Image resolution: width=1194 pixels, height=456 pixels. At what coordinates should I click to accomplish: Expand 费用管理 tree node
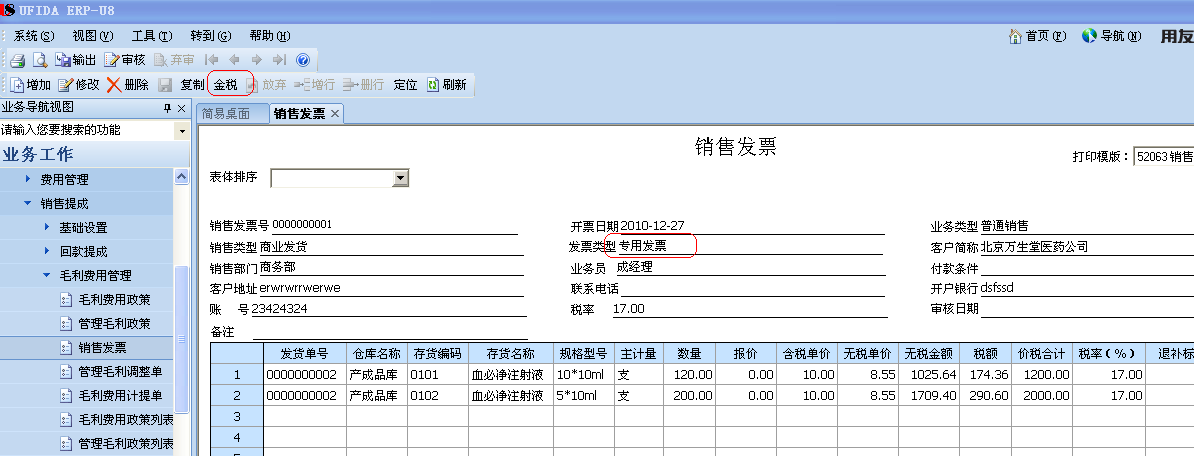click(27, 180)
